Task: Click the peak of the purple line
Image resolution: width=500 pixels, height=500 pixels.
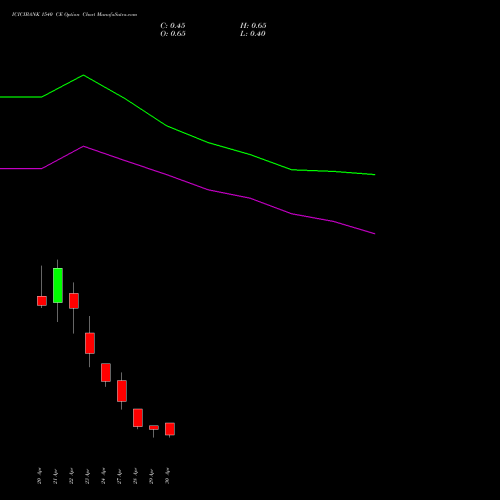Action: point(84,146)
